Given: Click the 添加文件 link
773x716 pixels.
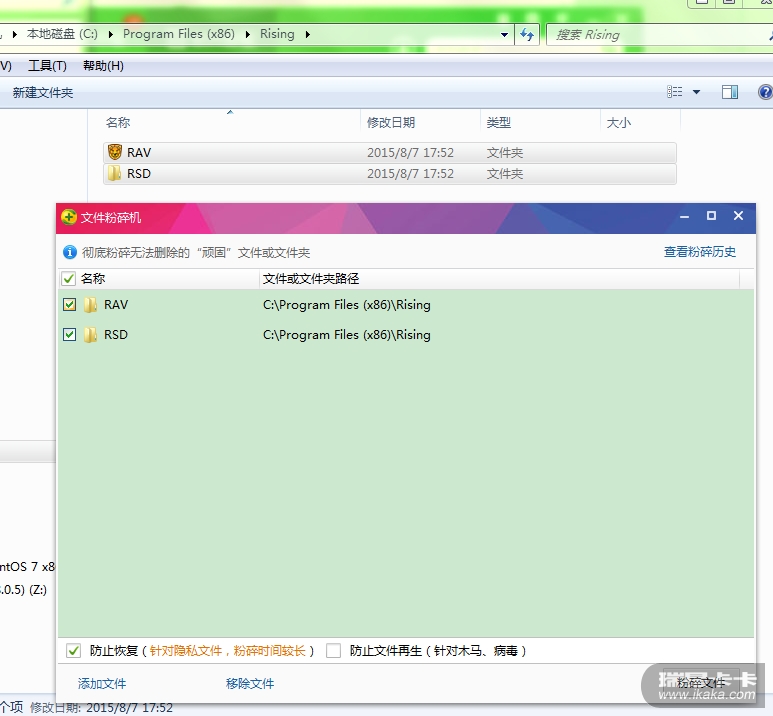Looking at the screenshot, I should 102,683.
